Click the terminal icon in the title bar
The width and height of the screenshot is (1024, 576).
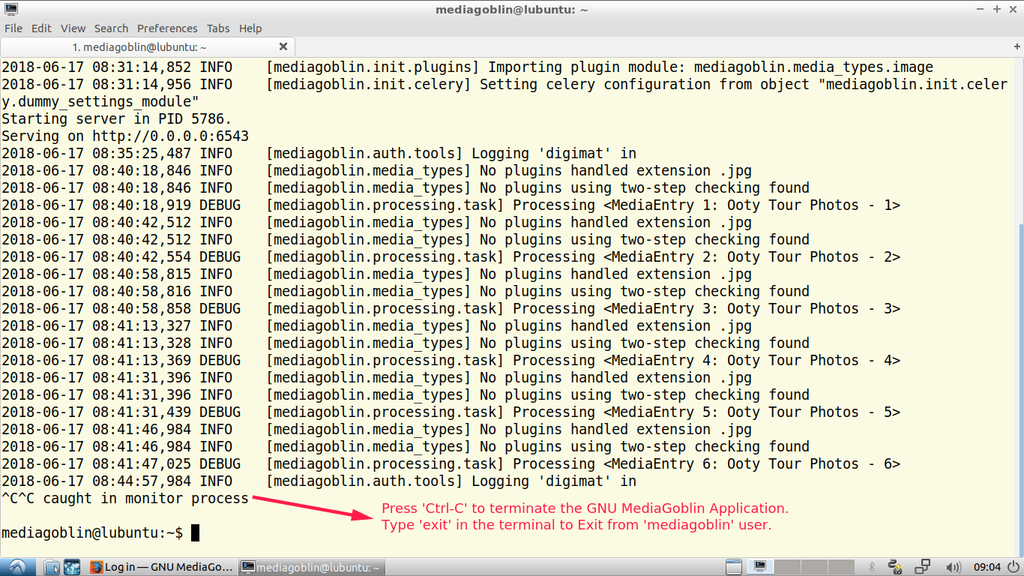tap(11, 9)
